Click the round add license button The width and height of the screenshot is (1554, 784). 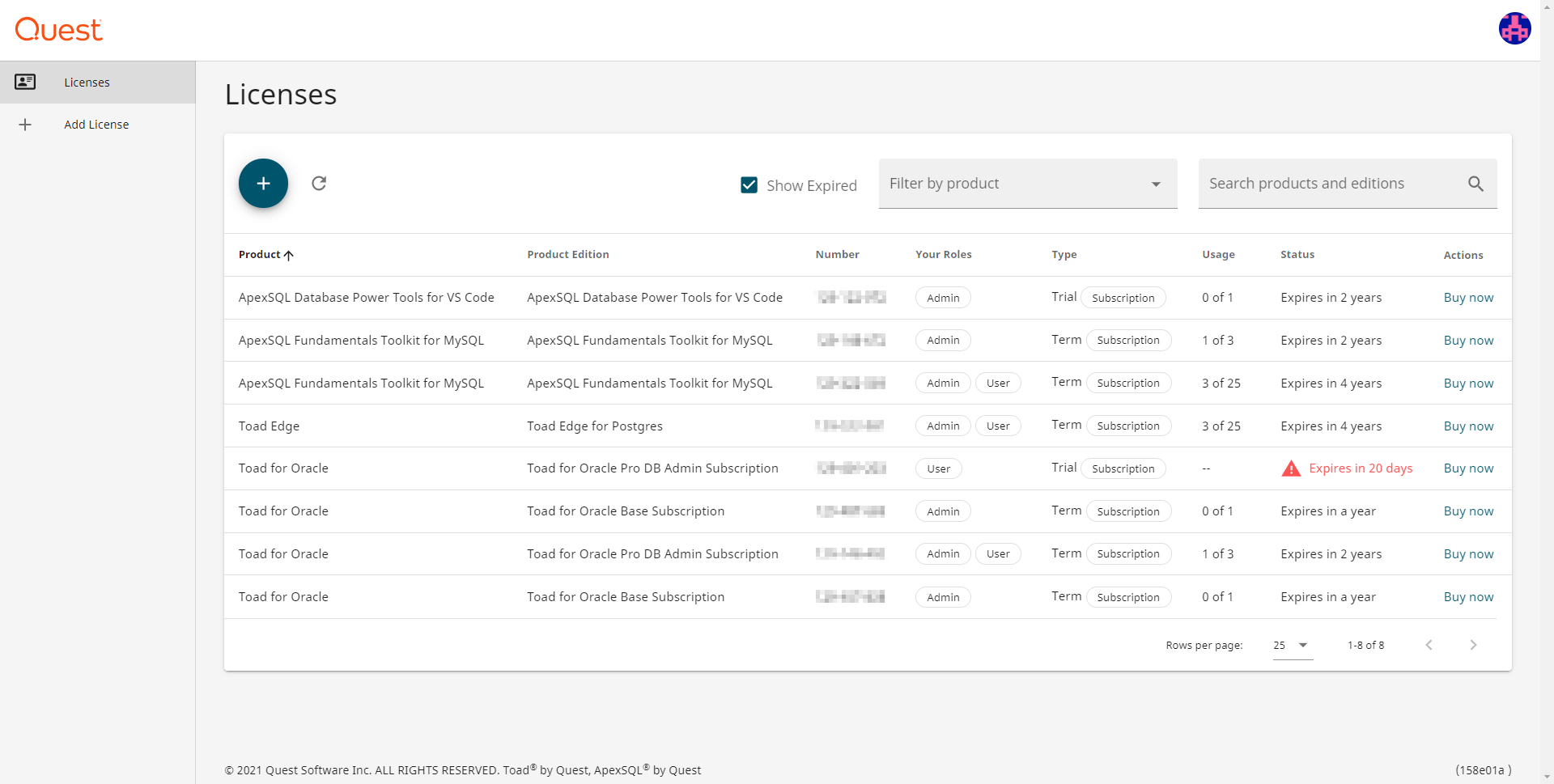click(263, 184)
